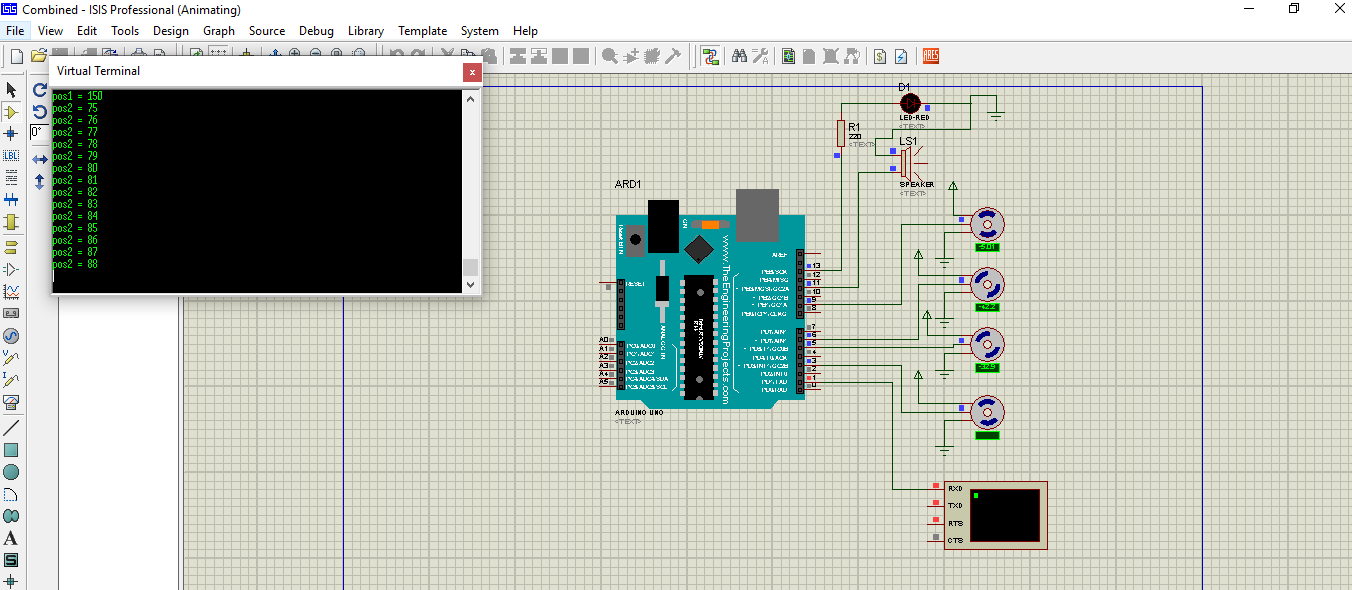This screenshot has height=590, width=1352.
Task: Open the Design Explorer toolbar icon
Action: [788, 57]
